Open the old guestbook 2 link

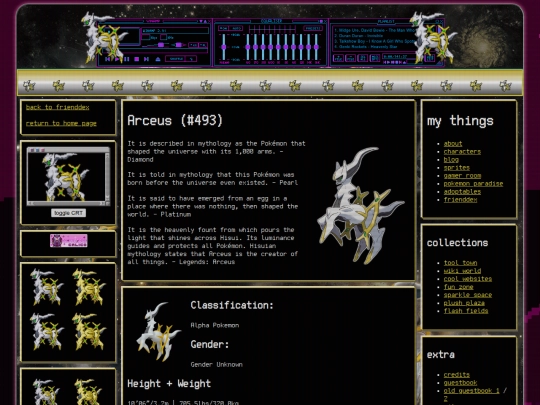tap(446, 398)
